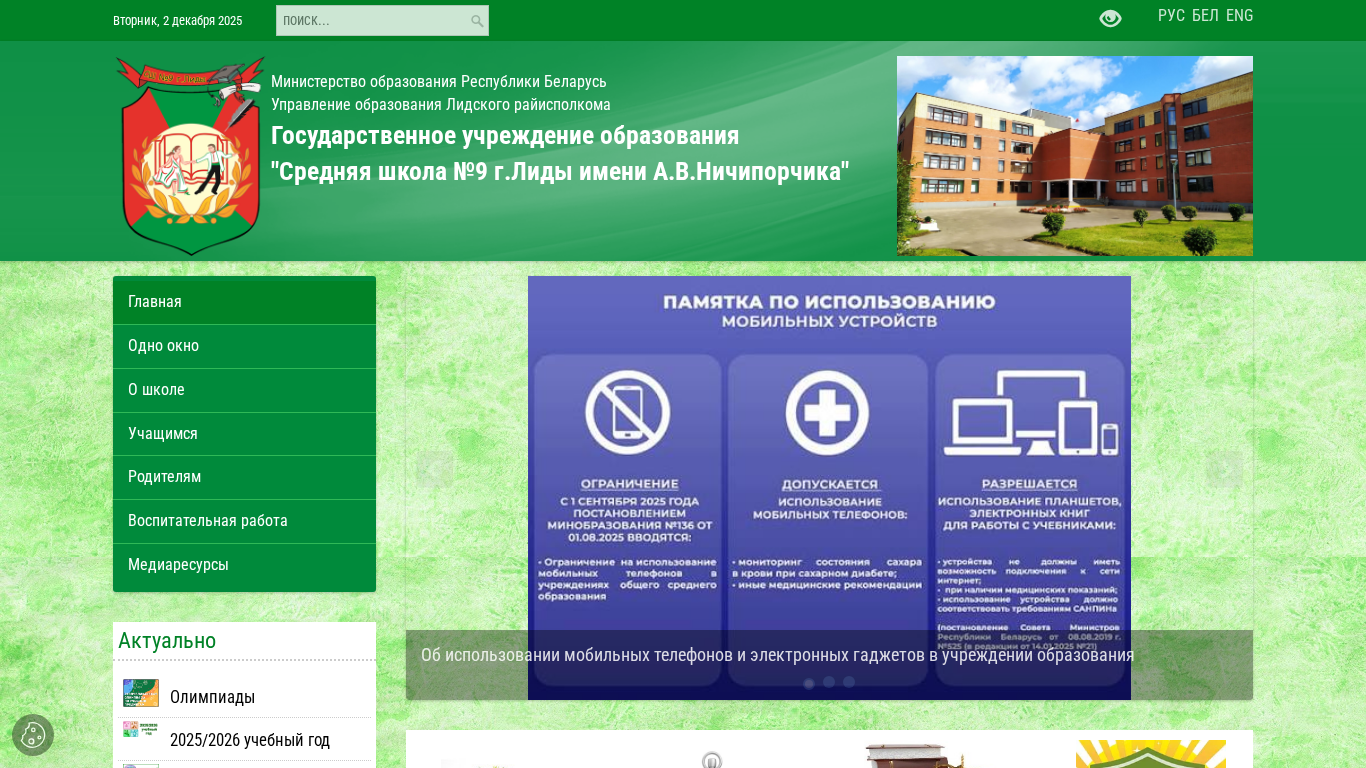Click the search magnifier icon

pos(477,21)
